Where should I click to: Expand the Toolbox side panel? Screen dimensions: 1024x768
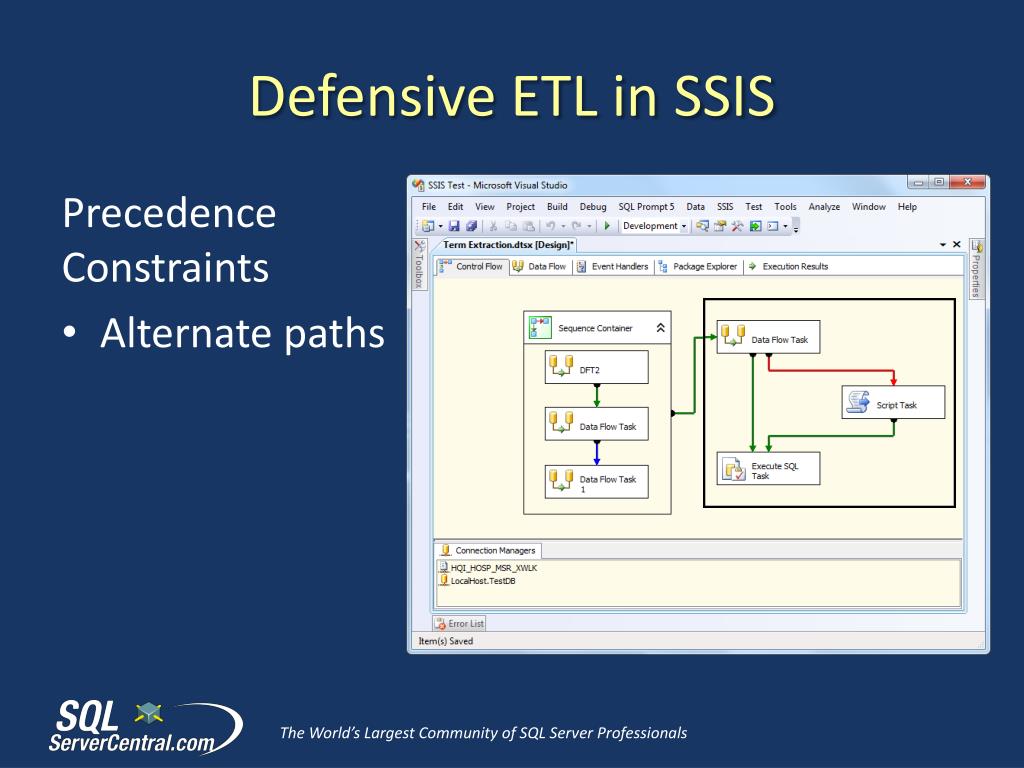pyautogui.click(x=419, y=264)
